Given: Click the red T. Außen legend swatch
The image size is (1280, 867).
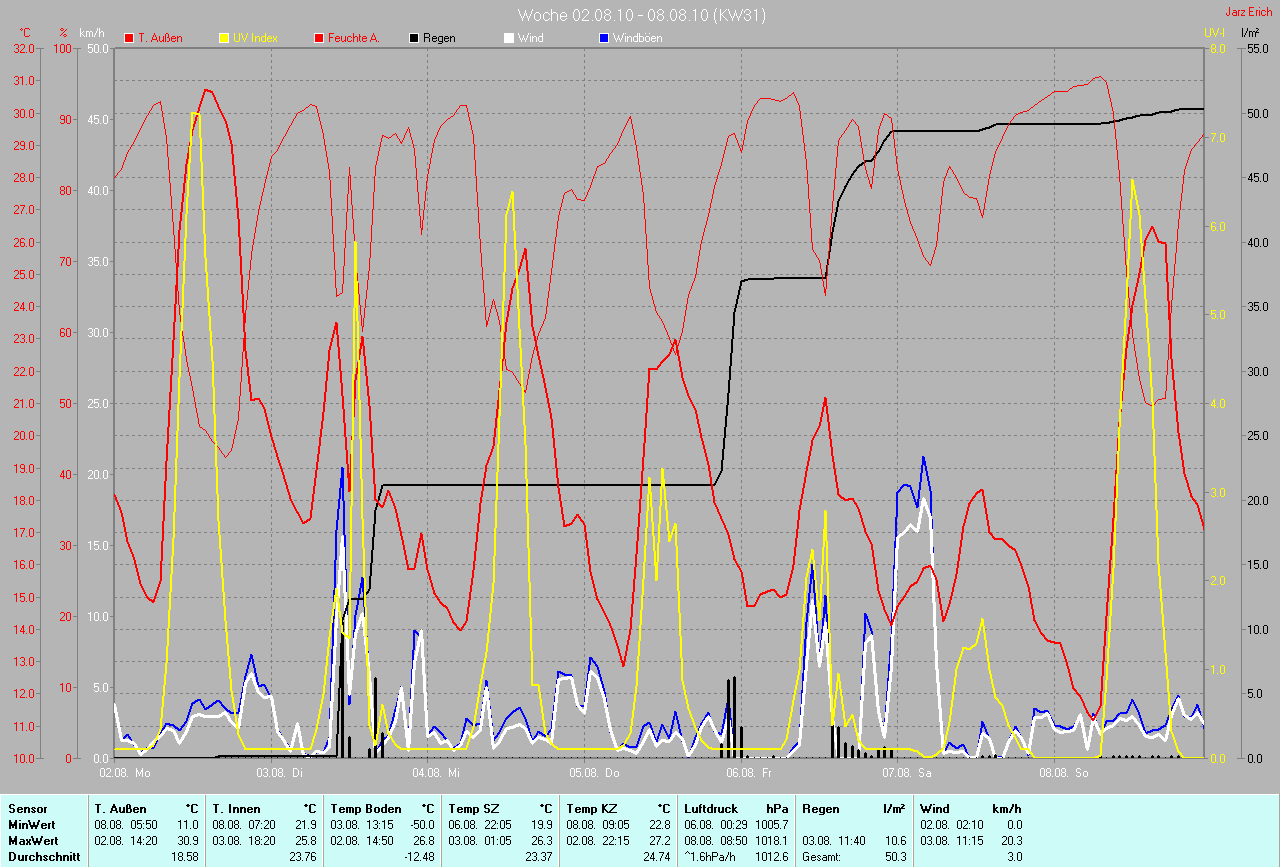Looking at the screenshot, I should tap(130, 38).
